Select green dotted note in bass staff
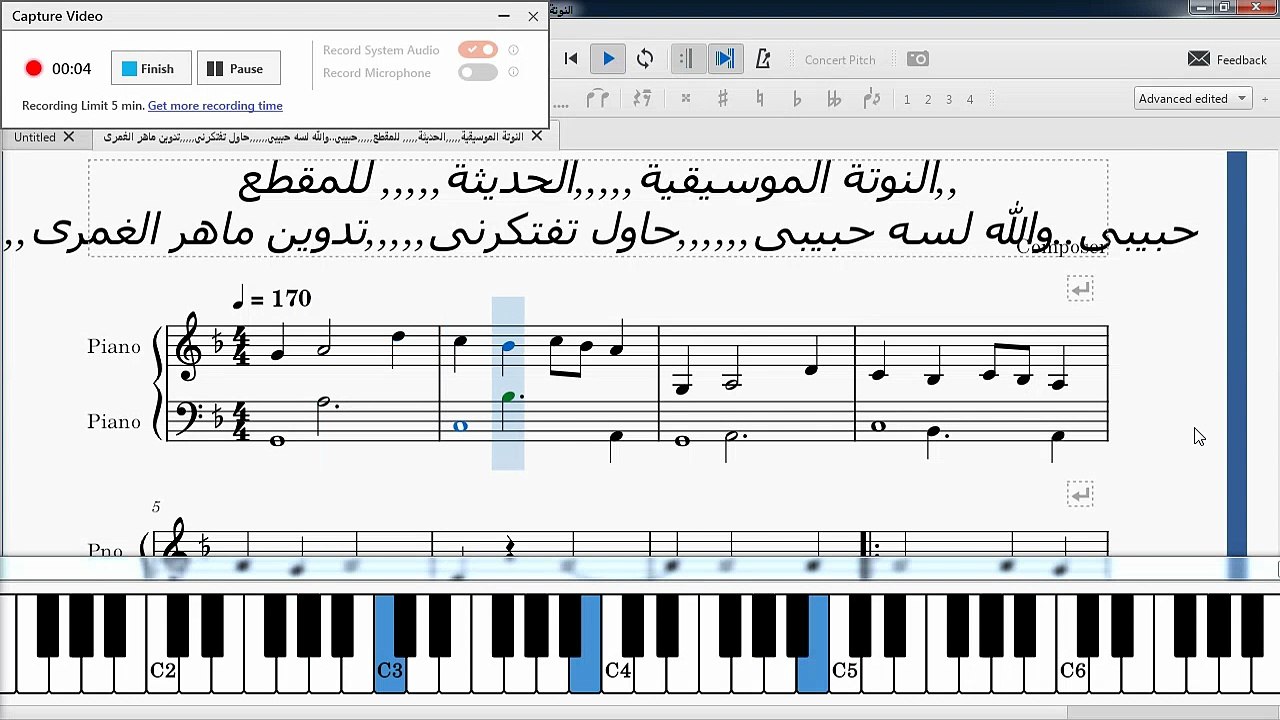 510,397
